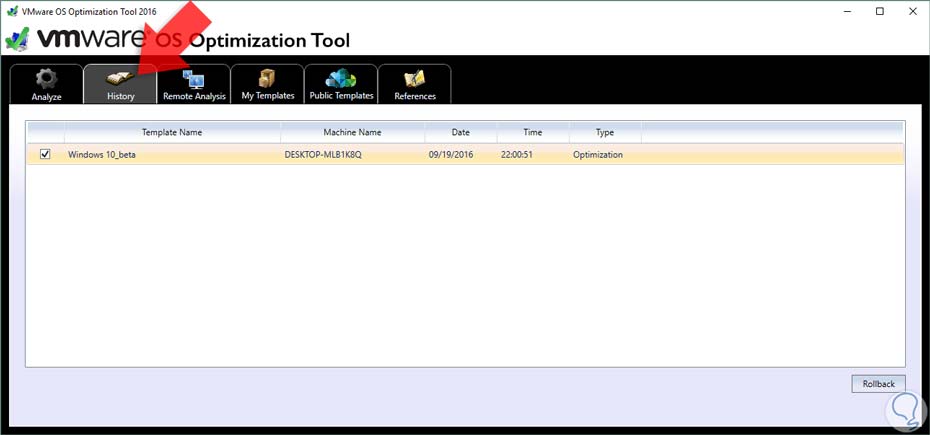The width and height of the screenshot is (930, 435).
Task: Click the app icon in title bar
Action: [12, 11]
